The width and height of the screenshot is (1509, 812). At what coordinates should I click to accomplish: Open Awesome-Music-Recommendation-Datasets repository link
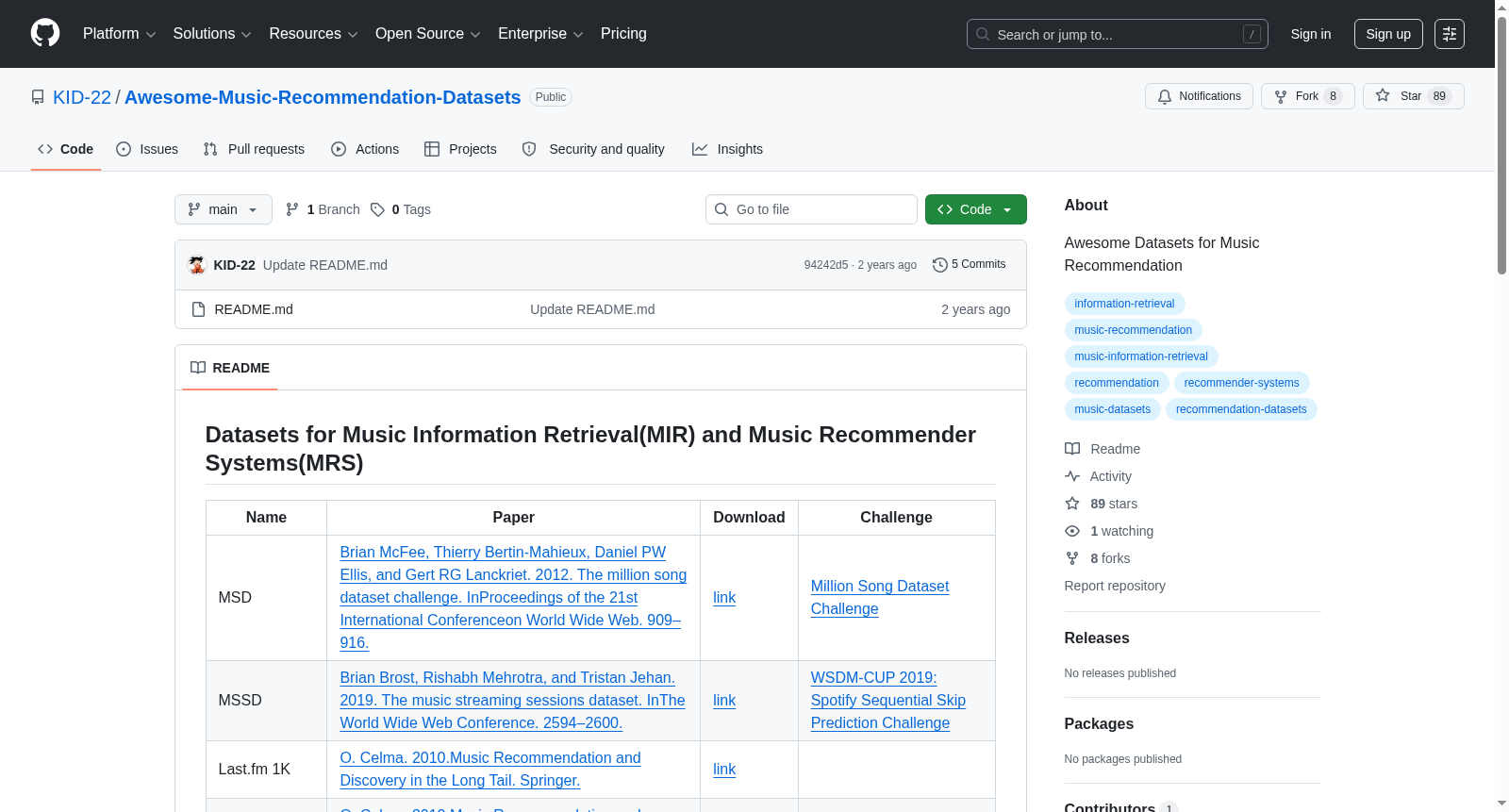(323, 97)
